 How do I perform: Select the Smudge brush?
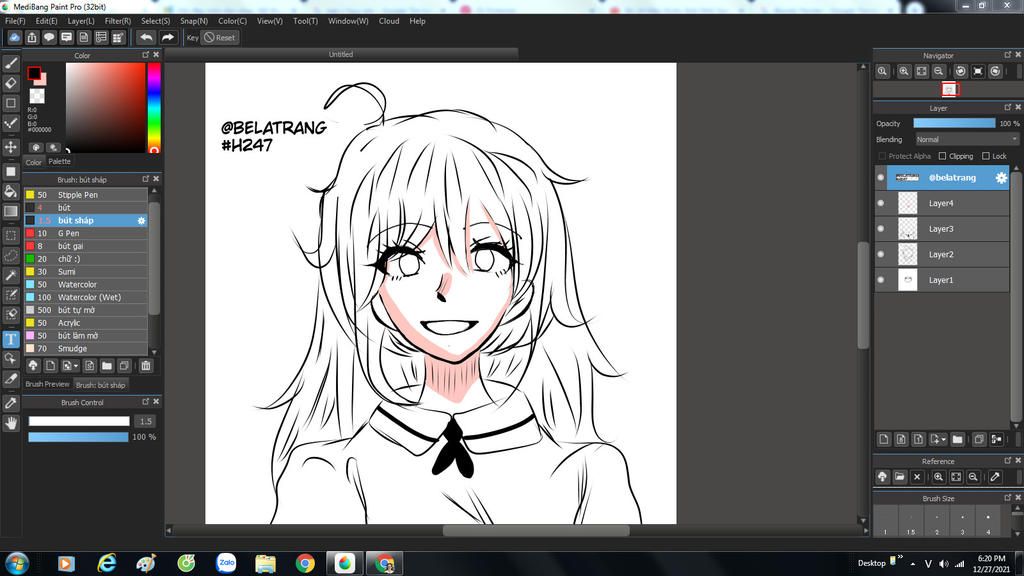tap(86, 348)
